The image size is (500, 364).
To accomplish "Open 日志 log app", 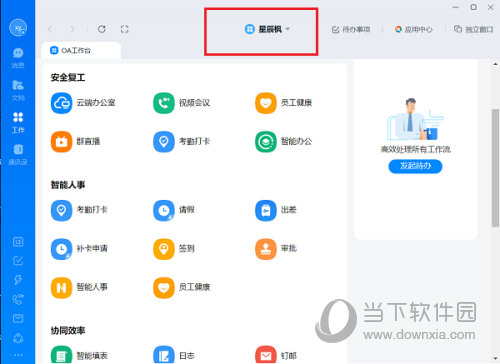I will point(174,355).
